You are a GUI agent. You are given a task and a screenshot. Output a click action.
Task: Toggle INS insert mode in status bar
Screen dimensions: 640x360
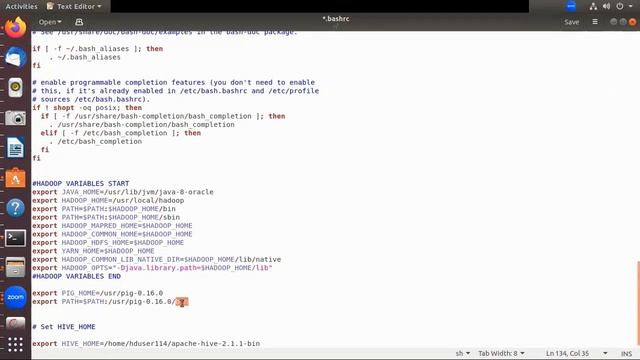(x=627, y=354)
